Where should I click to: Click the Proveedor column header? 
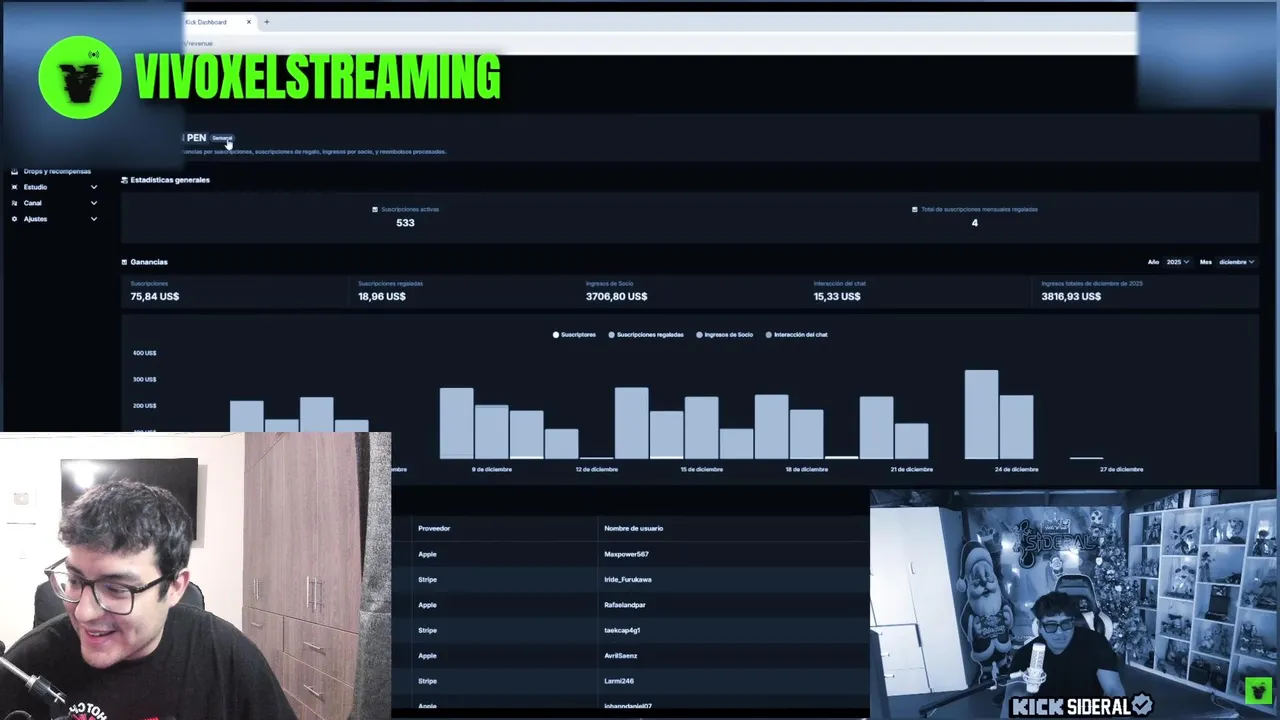click(x=434, y=529)
